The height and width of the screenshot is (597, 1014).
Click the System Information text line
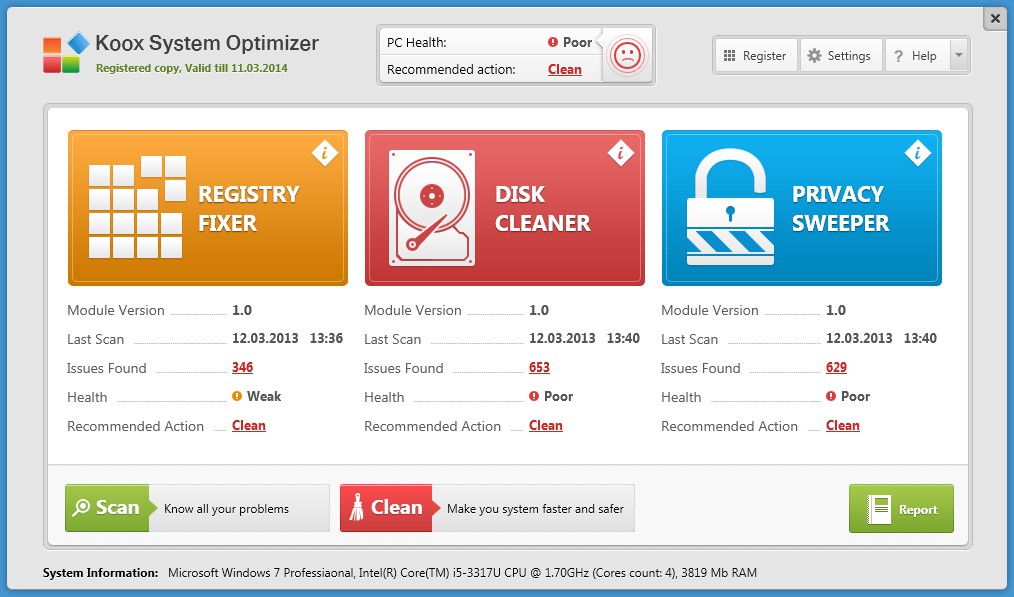[x=400, y=572]
